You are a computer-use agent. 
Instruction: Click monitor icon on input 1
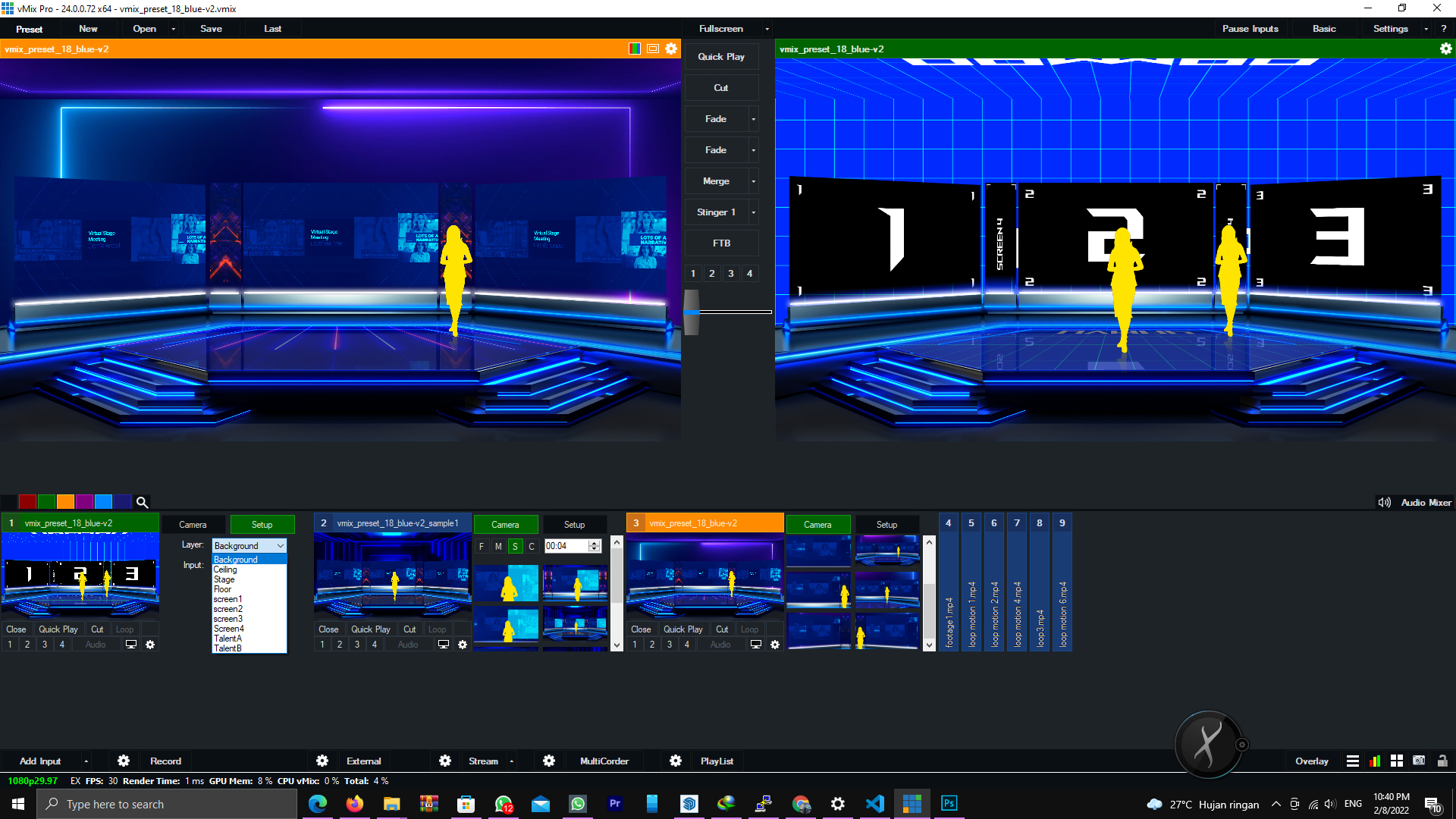point(131,645)
